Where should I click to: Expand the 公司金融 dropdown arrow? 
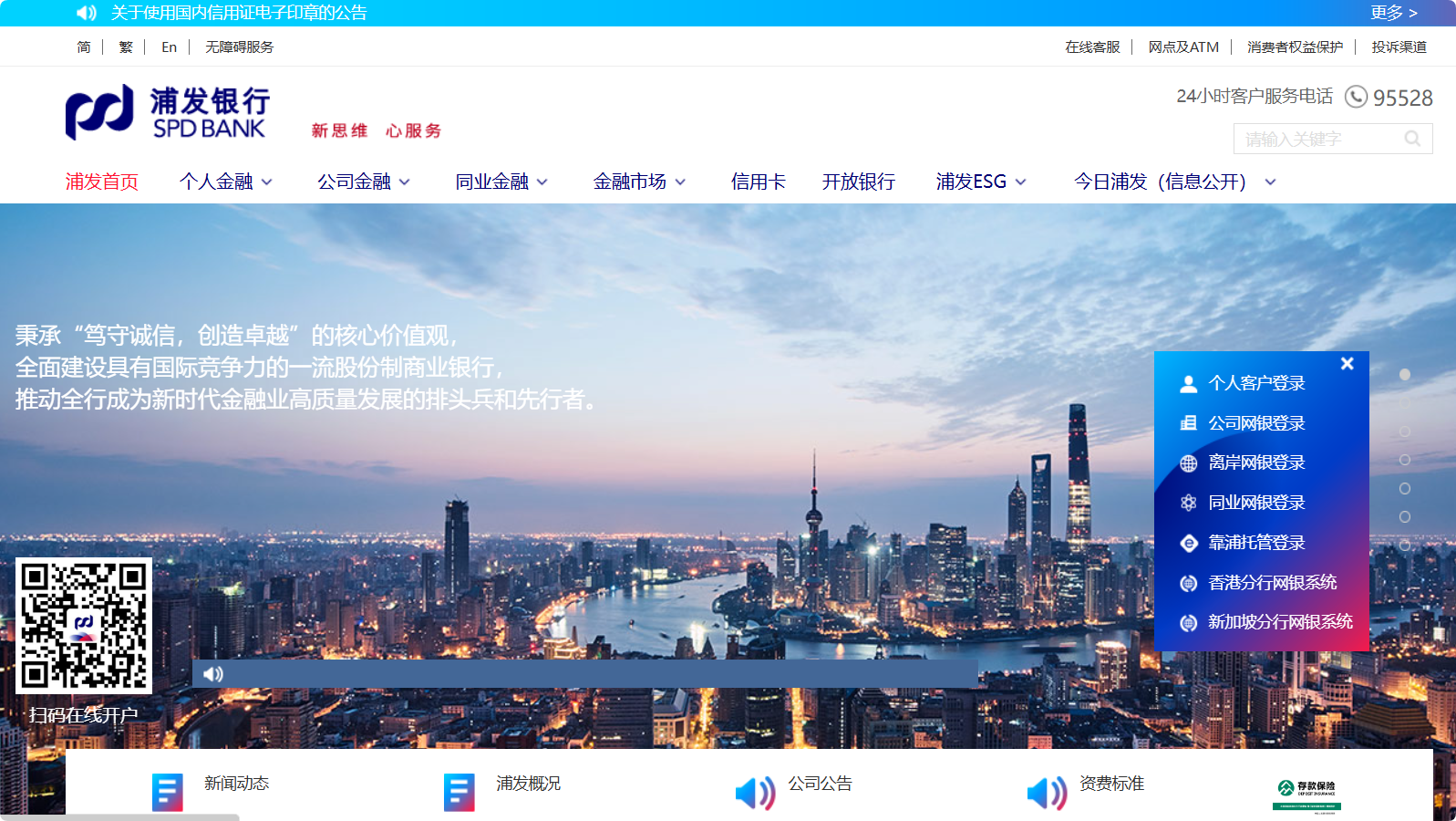coord(405,182)
